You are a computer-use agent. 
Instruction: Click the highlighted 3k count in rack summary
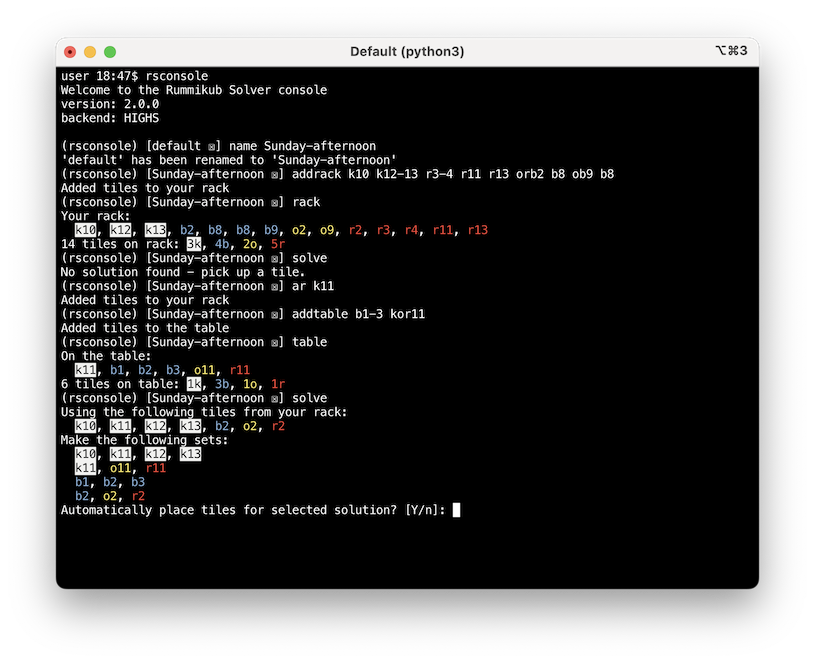[194, 244]
